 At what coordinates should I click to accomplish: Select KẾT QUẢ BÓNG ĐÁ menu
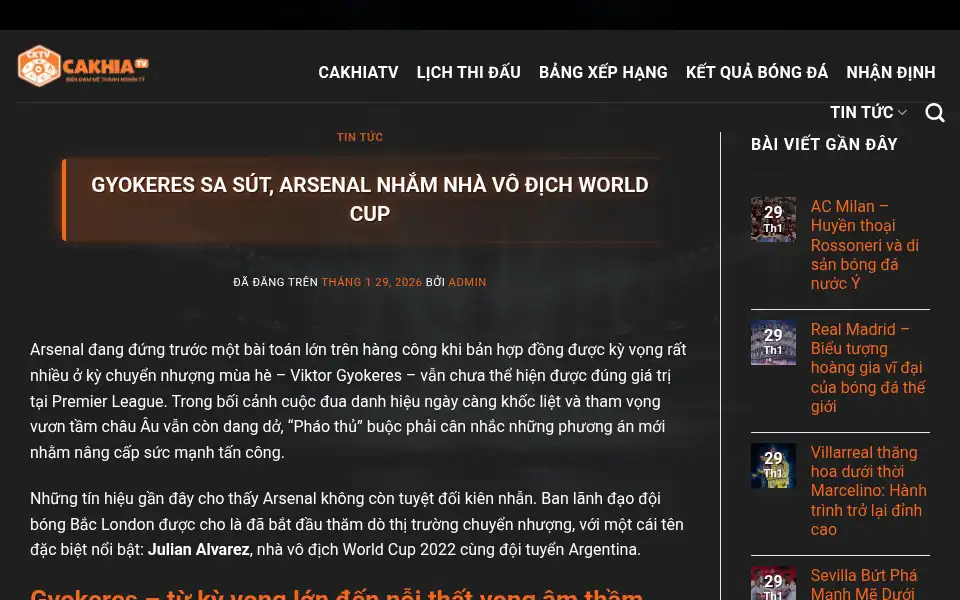pyautogui.click(x=757, y=72)
